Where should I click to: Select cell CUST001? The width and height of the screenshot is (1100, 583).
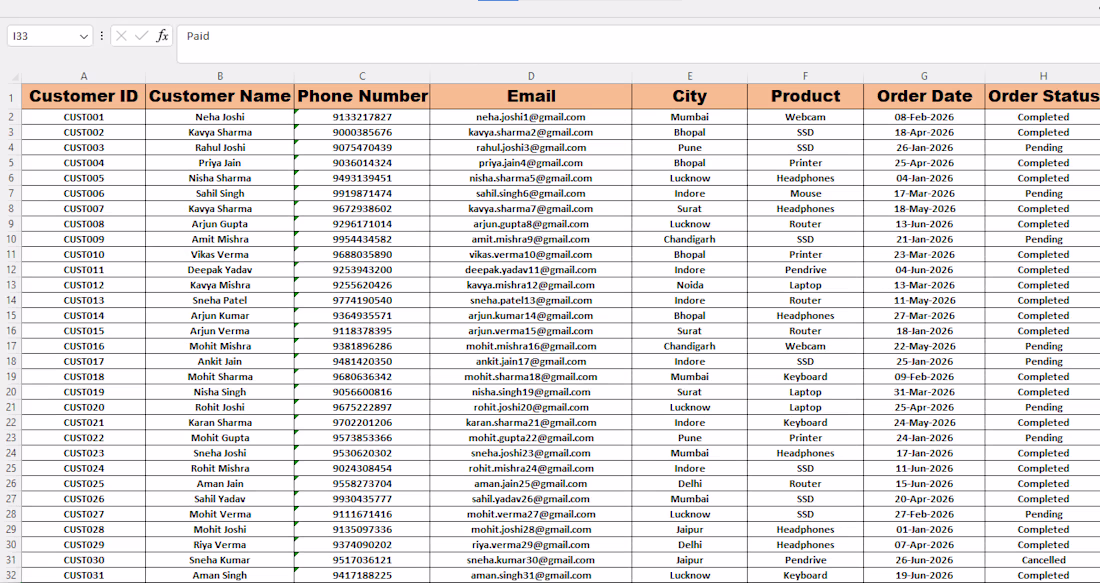point(83,117)
